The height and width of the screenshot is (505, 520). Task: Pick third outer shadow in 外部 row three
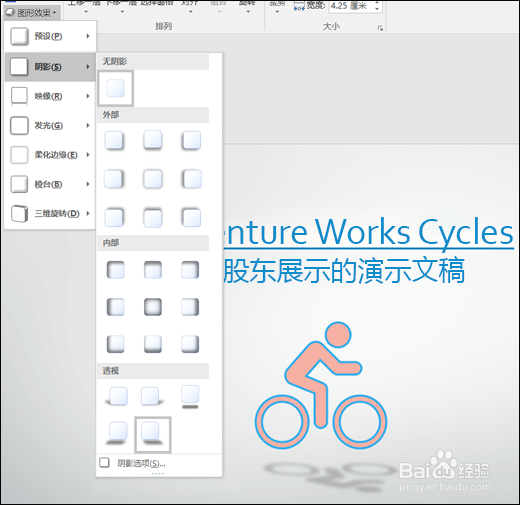(191, 217)
